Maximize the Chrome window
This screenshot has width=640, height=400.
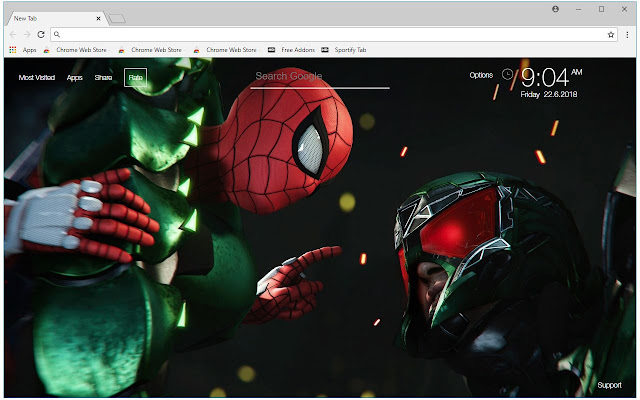tap(602, 9)
